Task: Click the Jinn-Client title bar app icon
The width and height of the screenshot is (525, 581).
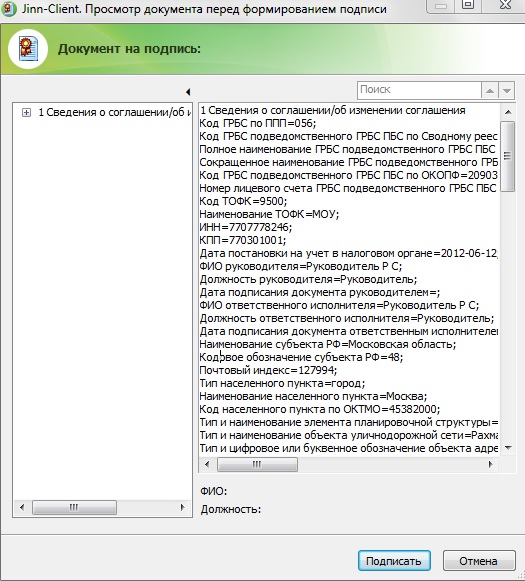Action: [8, 9]
